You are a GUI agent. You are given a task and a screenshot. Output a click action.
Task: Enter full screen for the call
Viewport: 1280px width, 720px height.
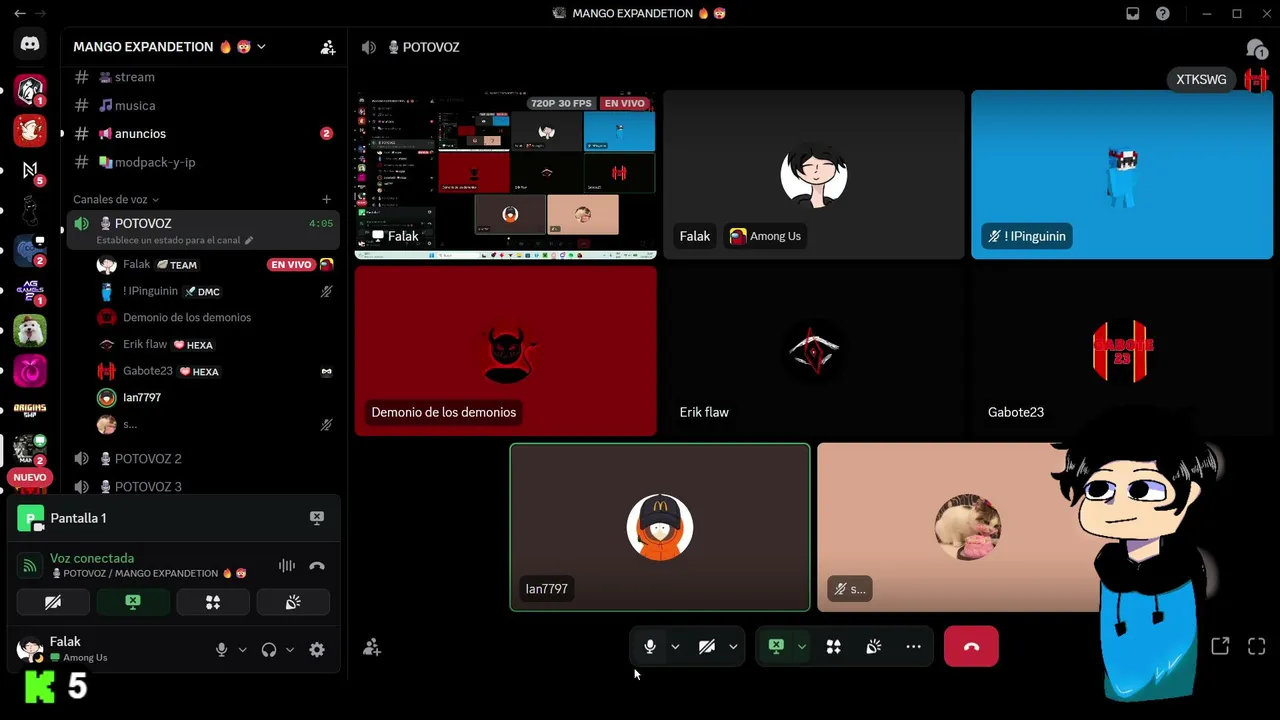click(1257, 647)
